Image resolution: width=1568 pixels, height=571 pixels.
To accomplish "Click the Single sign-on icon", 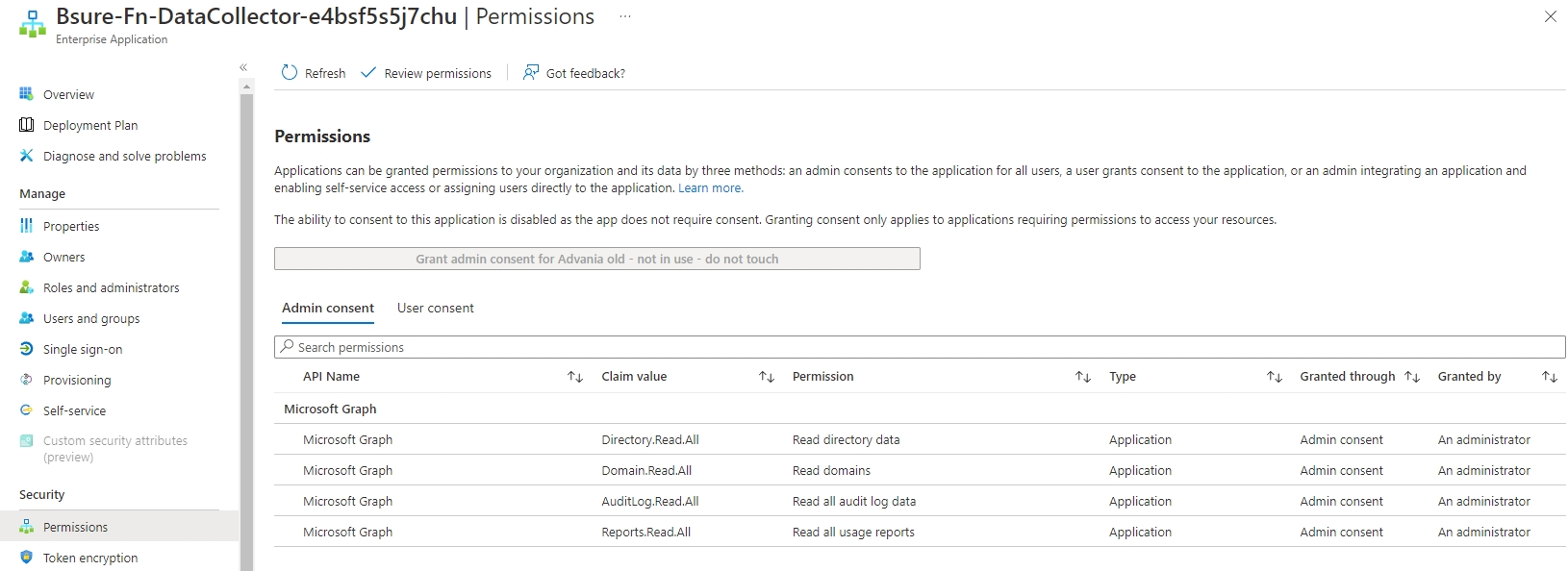I will (x=26, y=349).
